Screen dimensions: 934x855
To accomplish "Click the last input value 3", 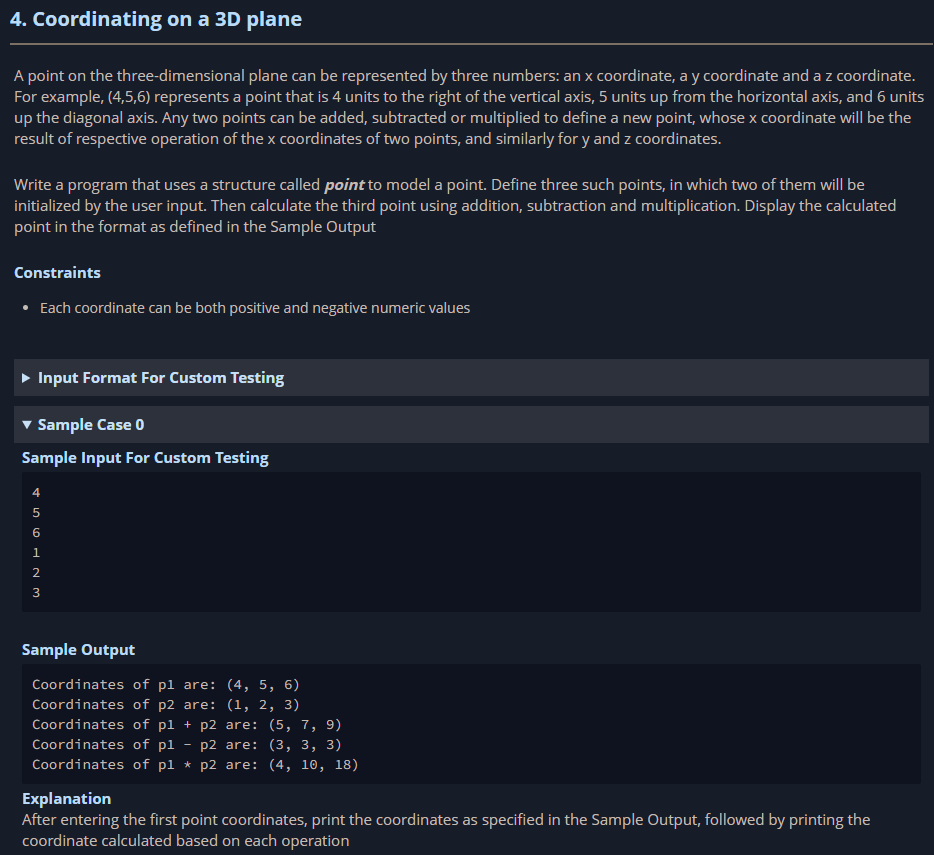I will click(36, 592).
